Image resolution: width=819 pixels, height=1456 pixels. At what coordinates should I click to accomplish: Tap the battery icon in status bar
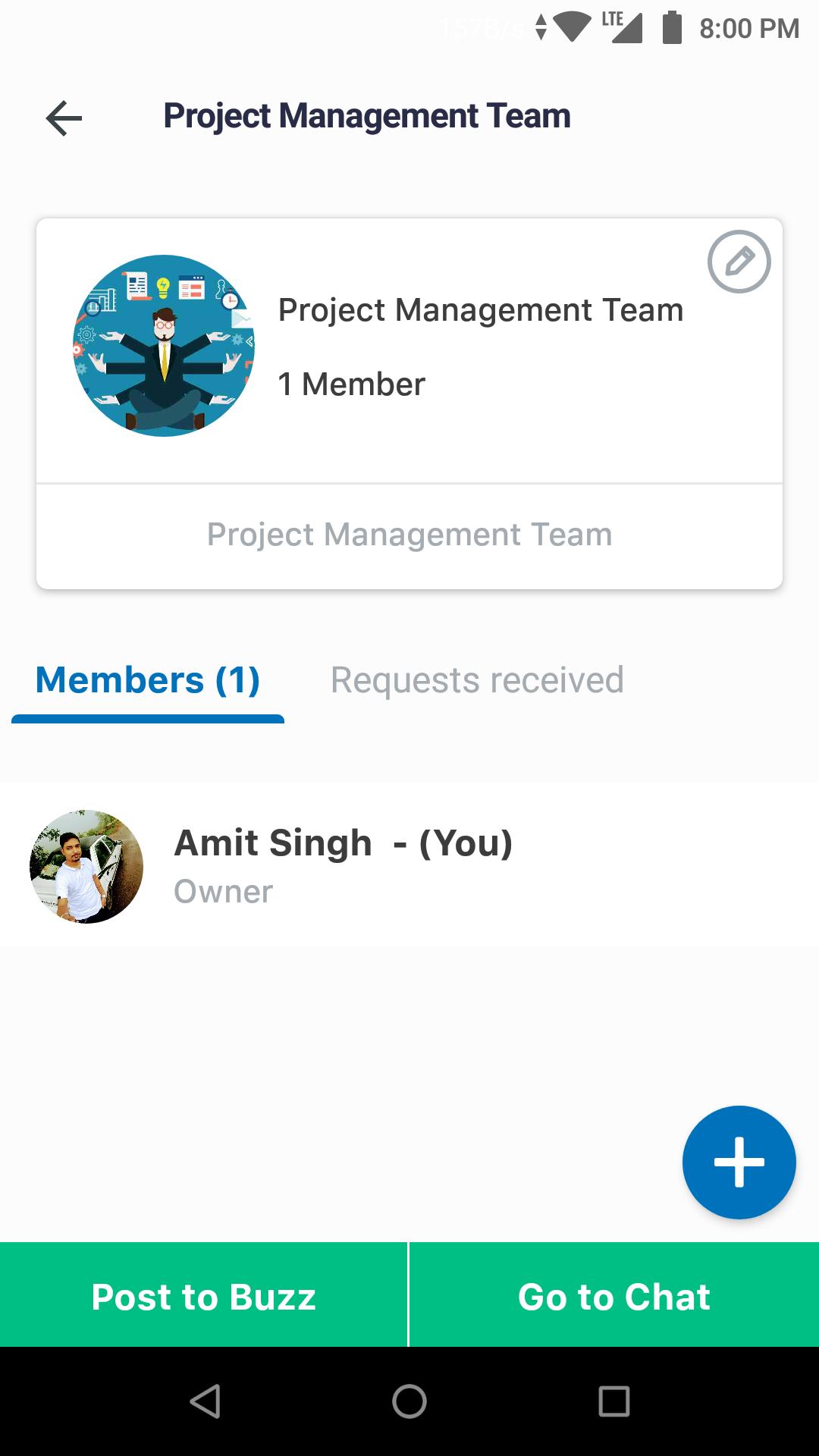(672, 28)
